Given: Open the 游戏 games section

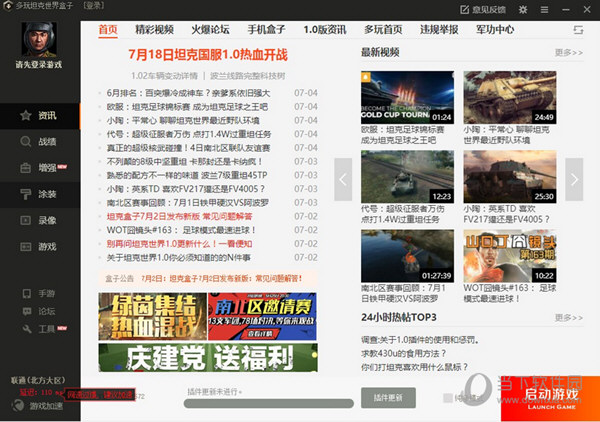Looking at the screenshot, I should 40,247.
